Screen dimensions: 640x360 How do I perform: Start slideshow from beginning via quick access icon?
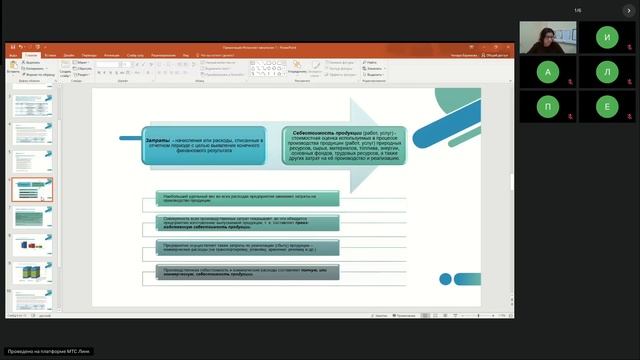click(x=38, y=47)
